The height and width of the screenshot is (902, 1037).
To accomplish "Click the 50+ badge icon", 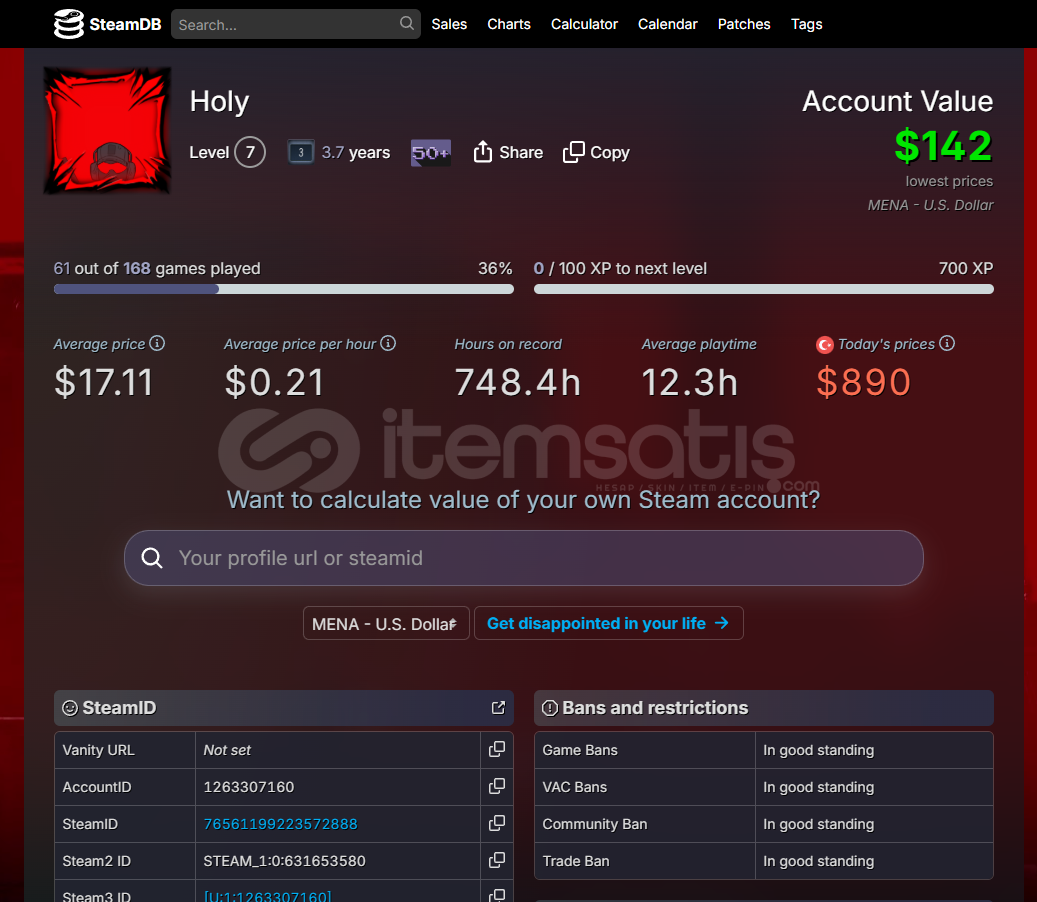I will point(431,153).
